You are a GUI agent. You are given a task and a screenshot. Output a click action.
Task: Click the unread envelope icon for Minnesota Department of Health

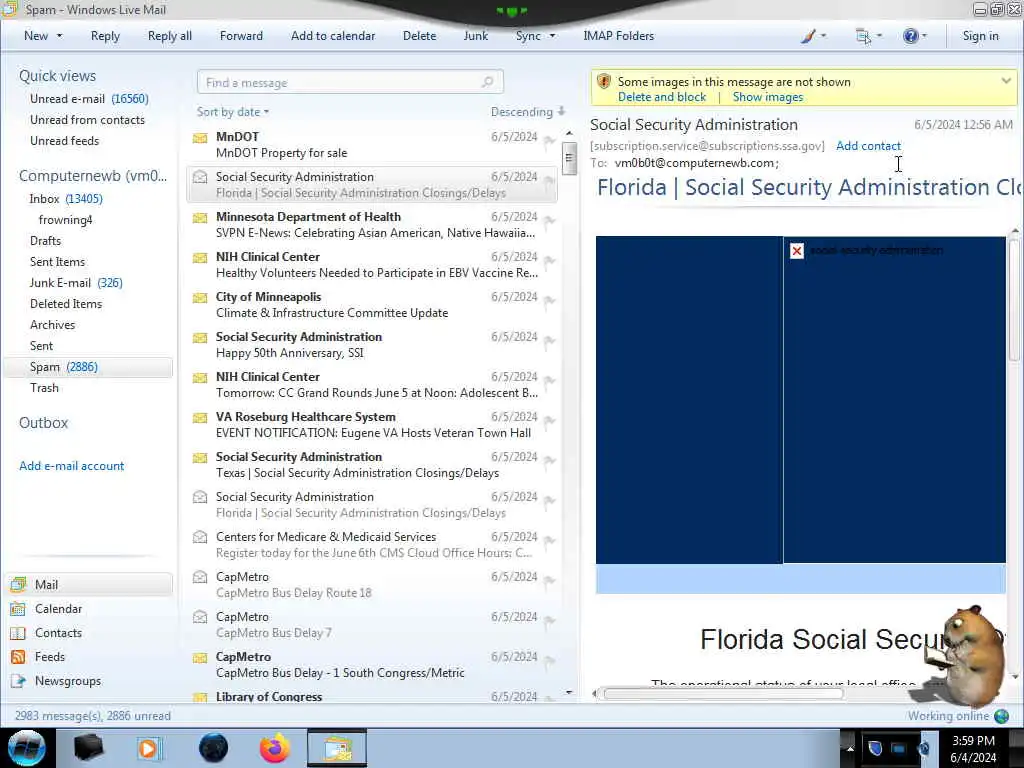[x=200, y=217]
